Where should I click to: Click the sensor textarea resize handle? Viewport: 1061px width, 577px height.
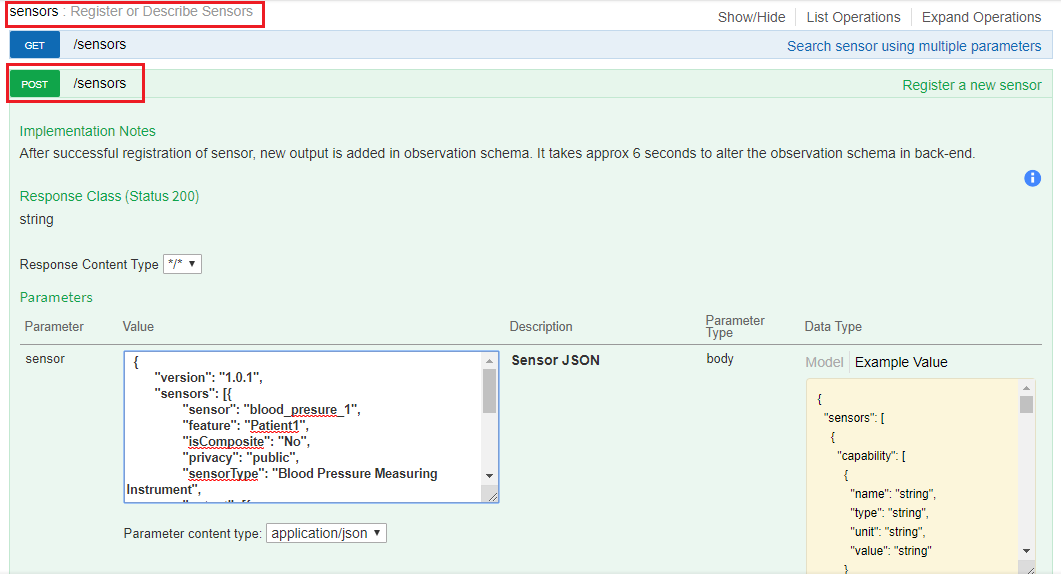point(492,497)
